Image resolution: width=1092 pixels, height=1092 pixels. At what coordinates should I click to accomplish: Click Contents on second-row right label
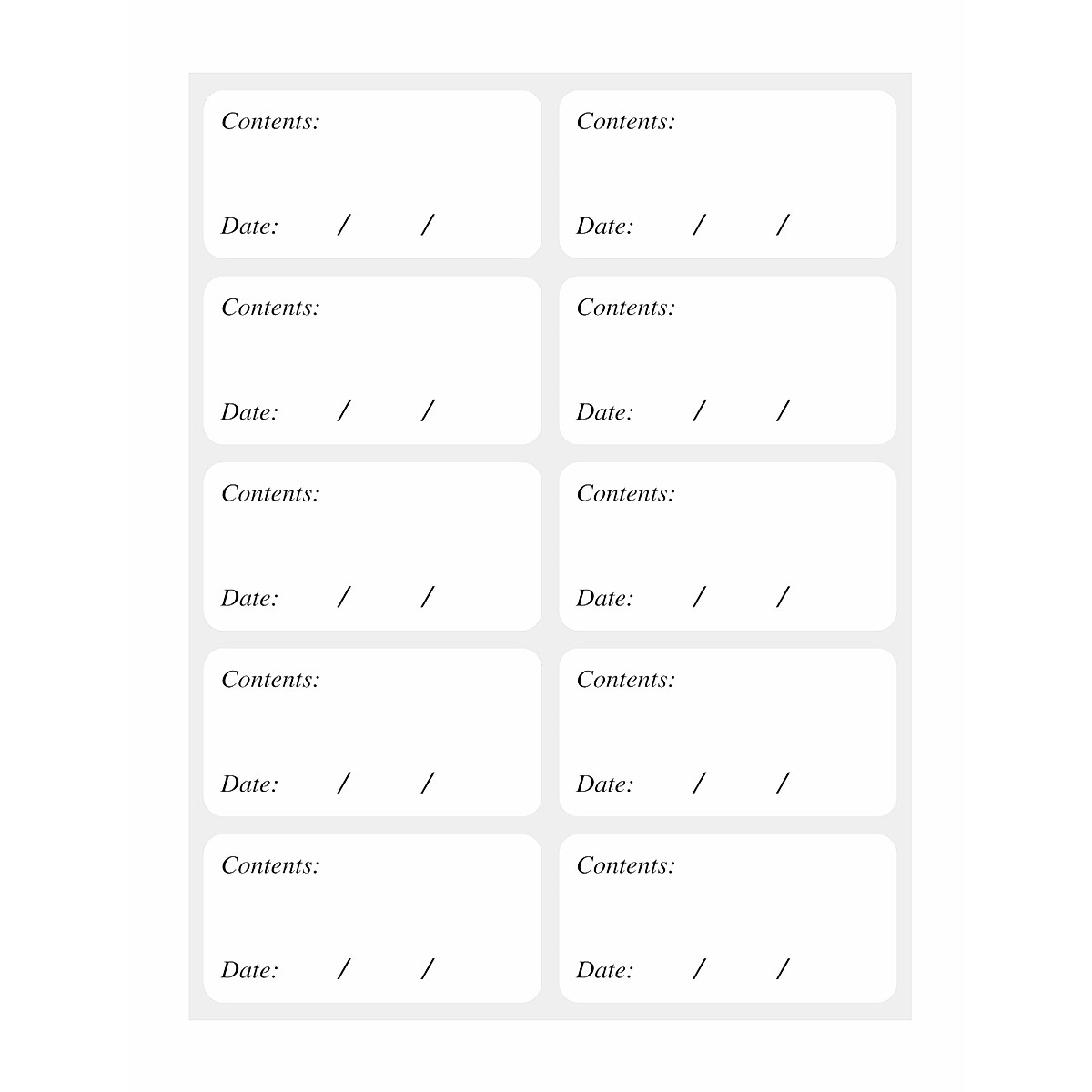click(626, 308)
